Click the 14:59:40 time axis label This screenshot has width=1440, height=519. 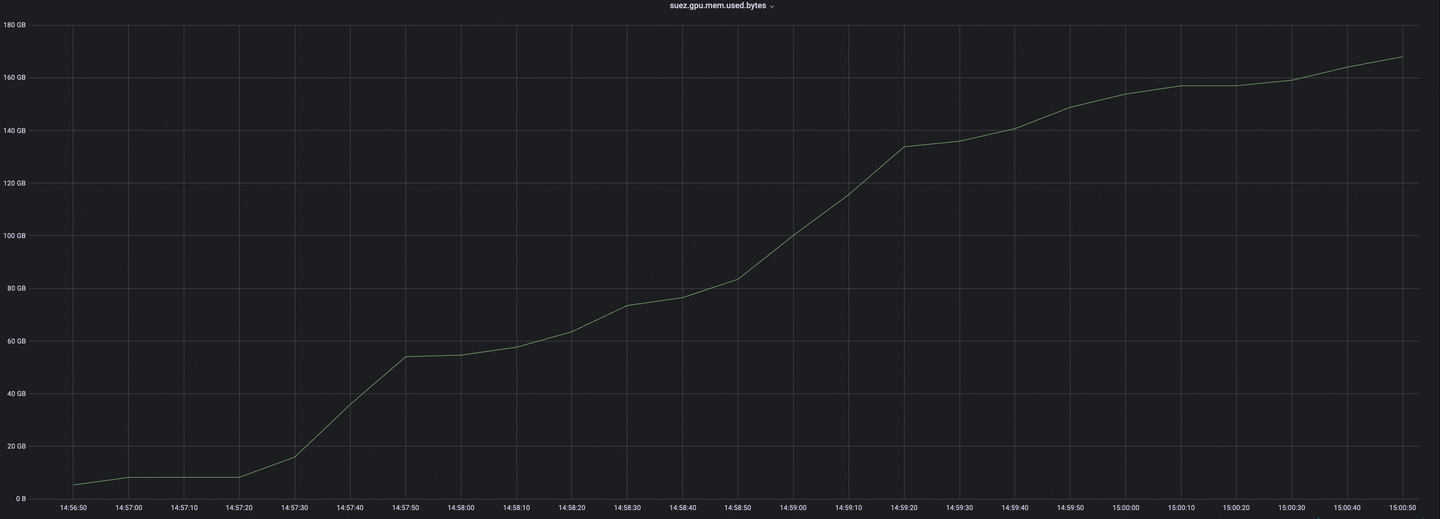point(1015,508)
